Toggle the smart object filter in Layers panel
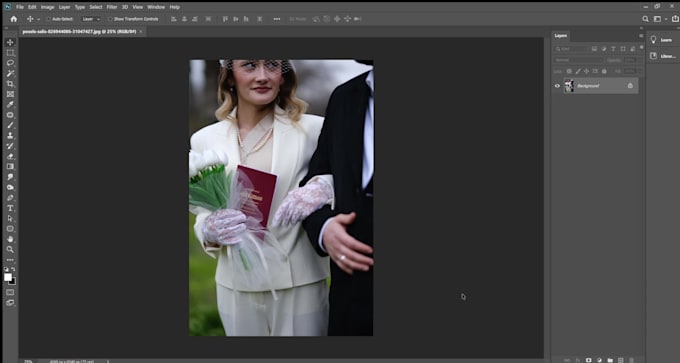The image size is (680, 363). click(633, 49)
